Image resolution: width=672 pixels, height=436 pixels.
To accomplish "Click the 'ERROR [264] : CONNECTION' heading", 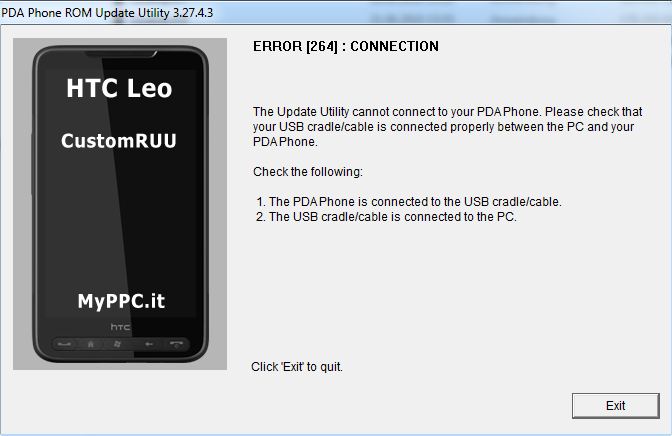I will tap(346, 46).
